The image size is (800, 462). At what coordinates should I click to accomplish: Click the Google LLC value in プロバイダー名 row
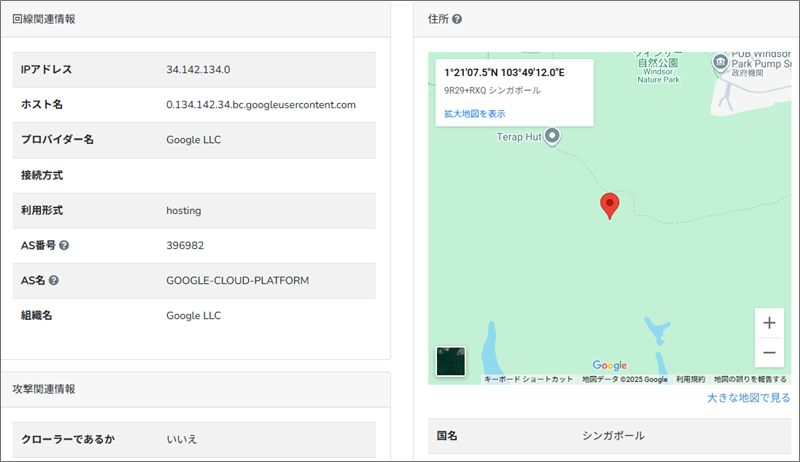(x=193, y=140)
